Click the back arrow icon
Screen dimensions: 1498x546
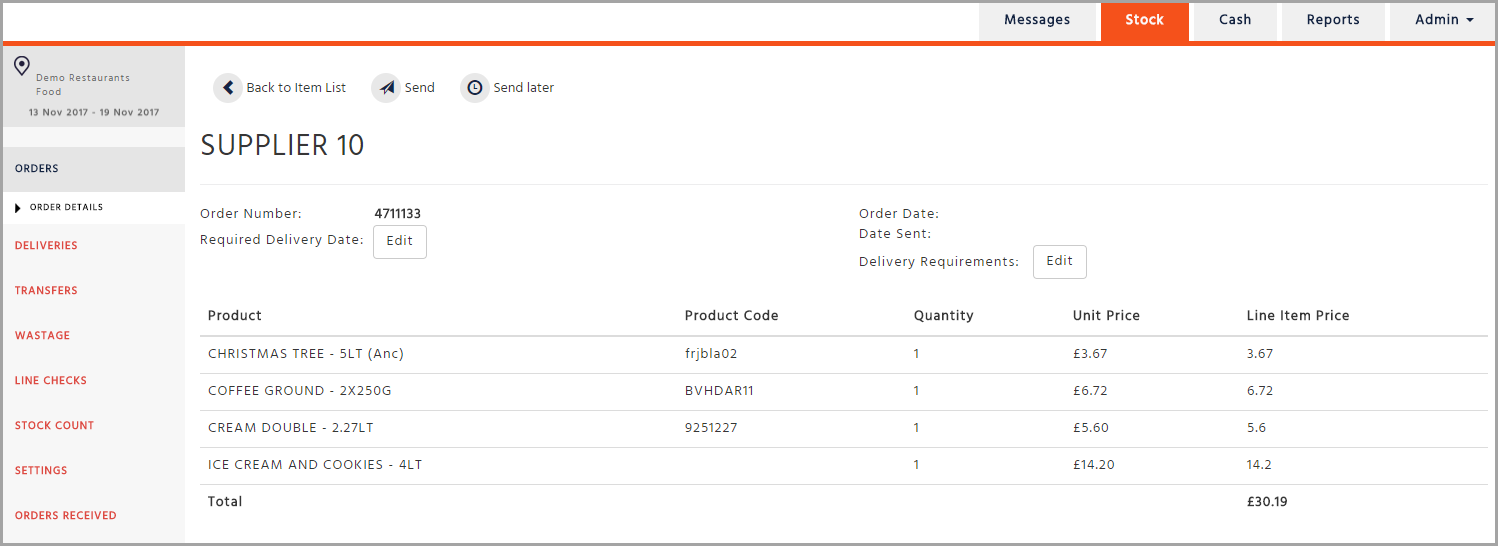(228, 88)
